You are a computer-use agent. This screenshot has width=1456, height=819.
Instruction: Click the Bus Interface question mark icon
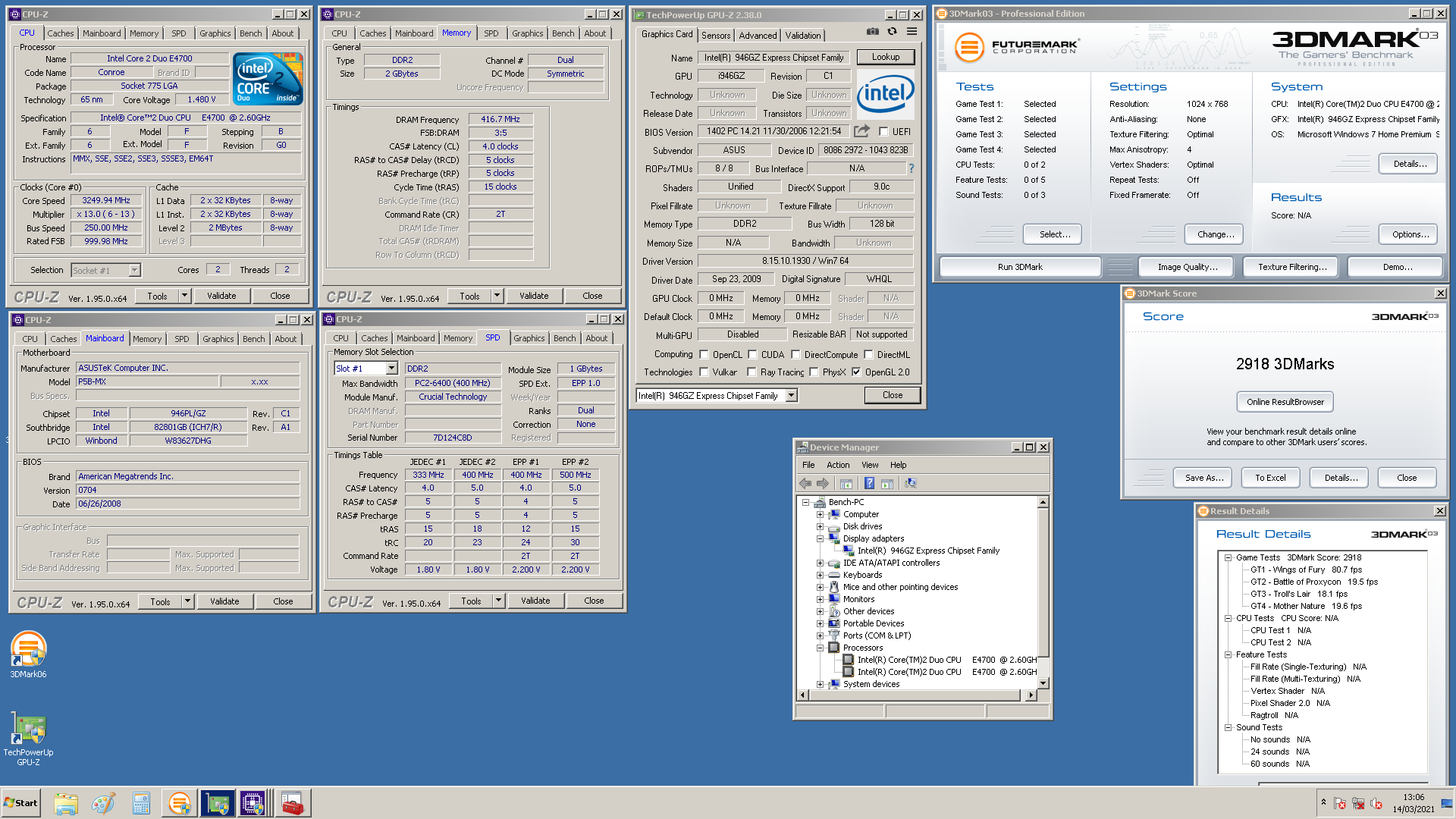[x=912, y=168]
